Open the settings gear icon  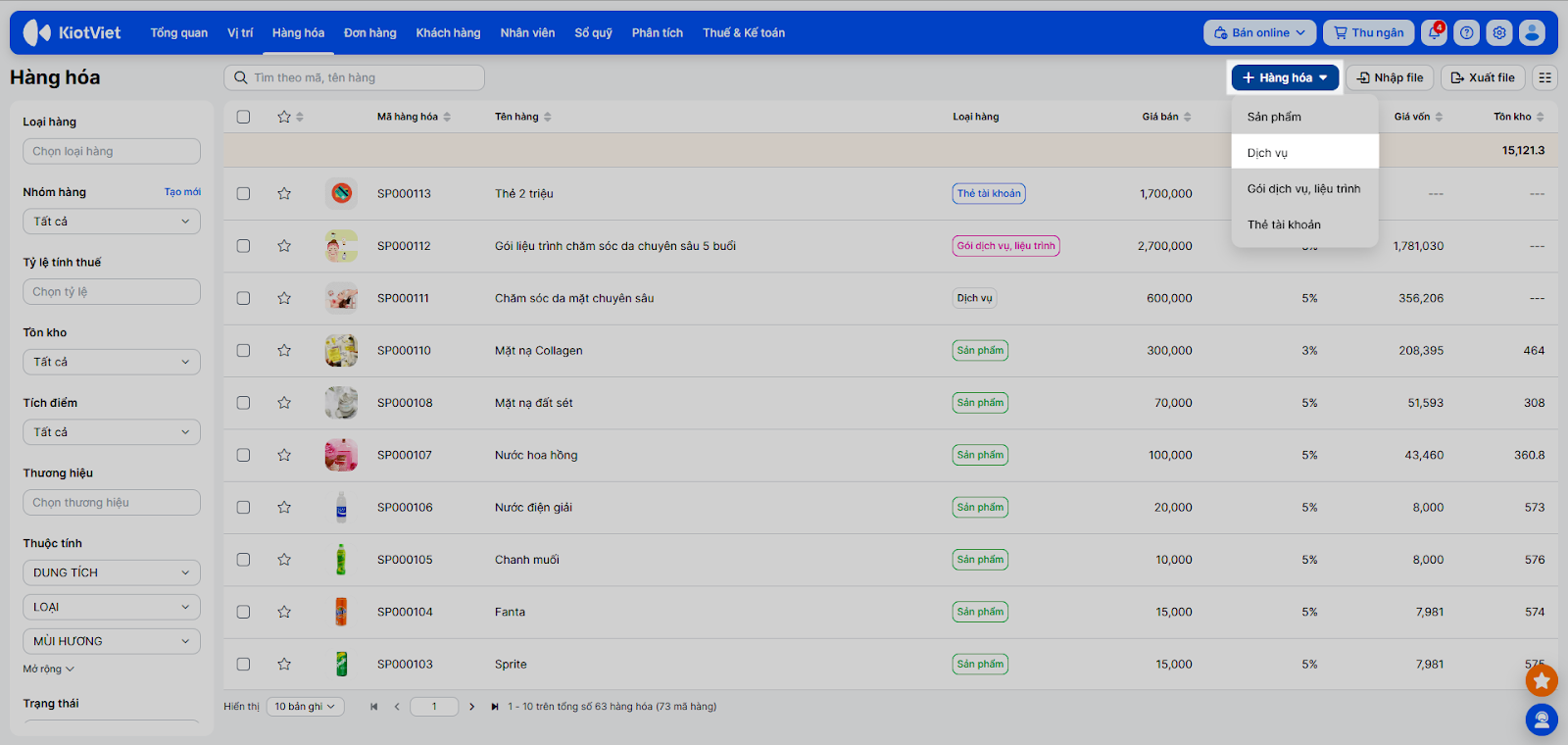(1499, 32)
